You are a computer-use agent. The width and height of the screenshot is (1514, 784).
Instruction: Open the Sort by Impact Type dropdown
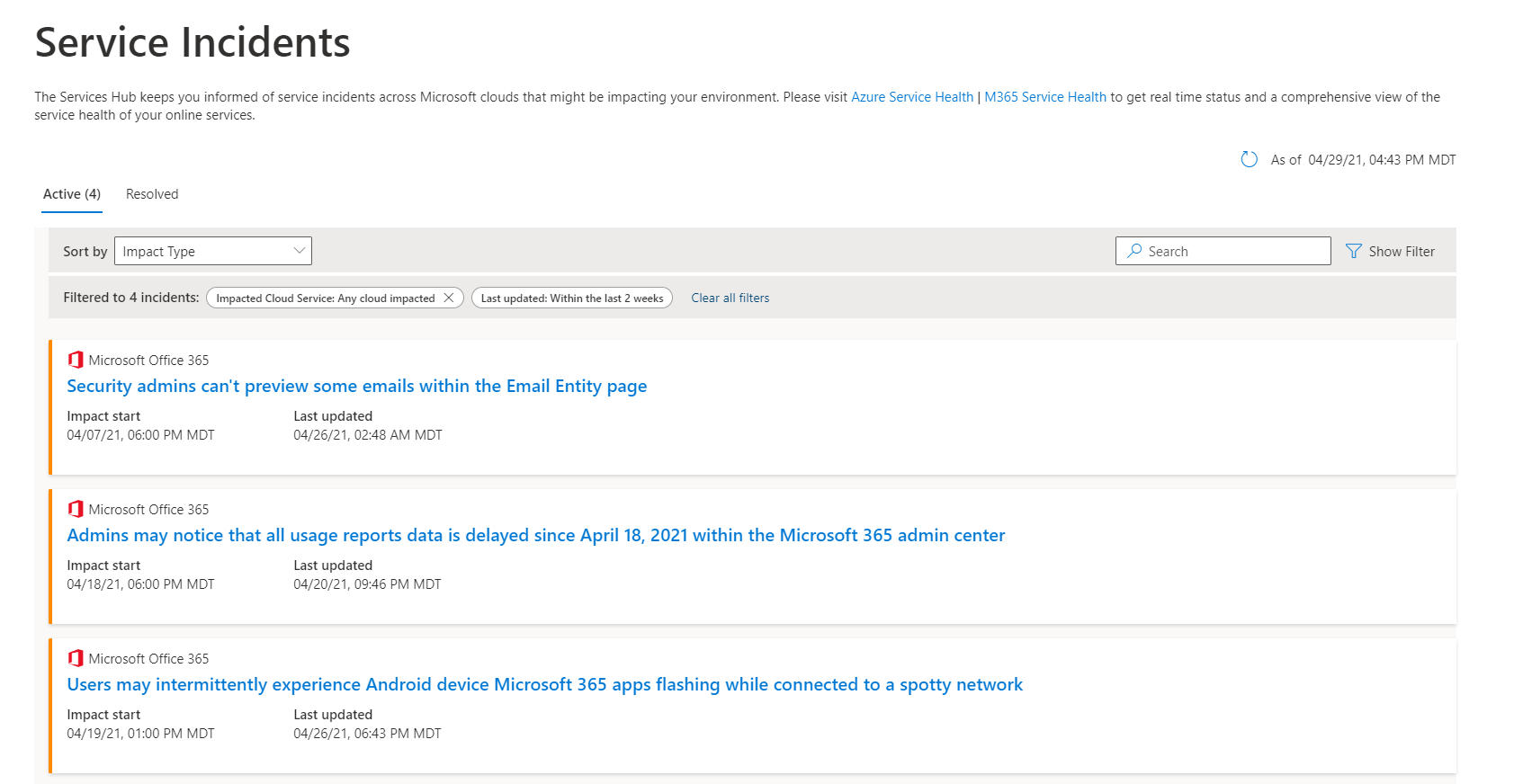pos(213,251)
